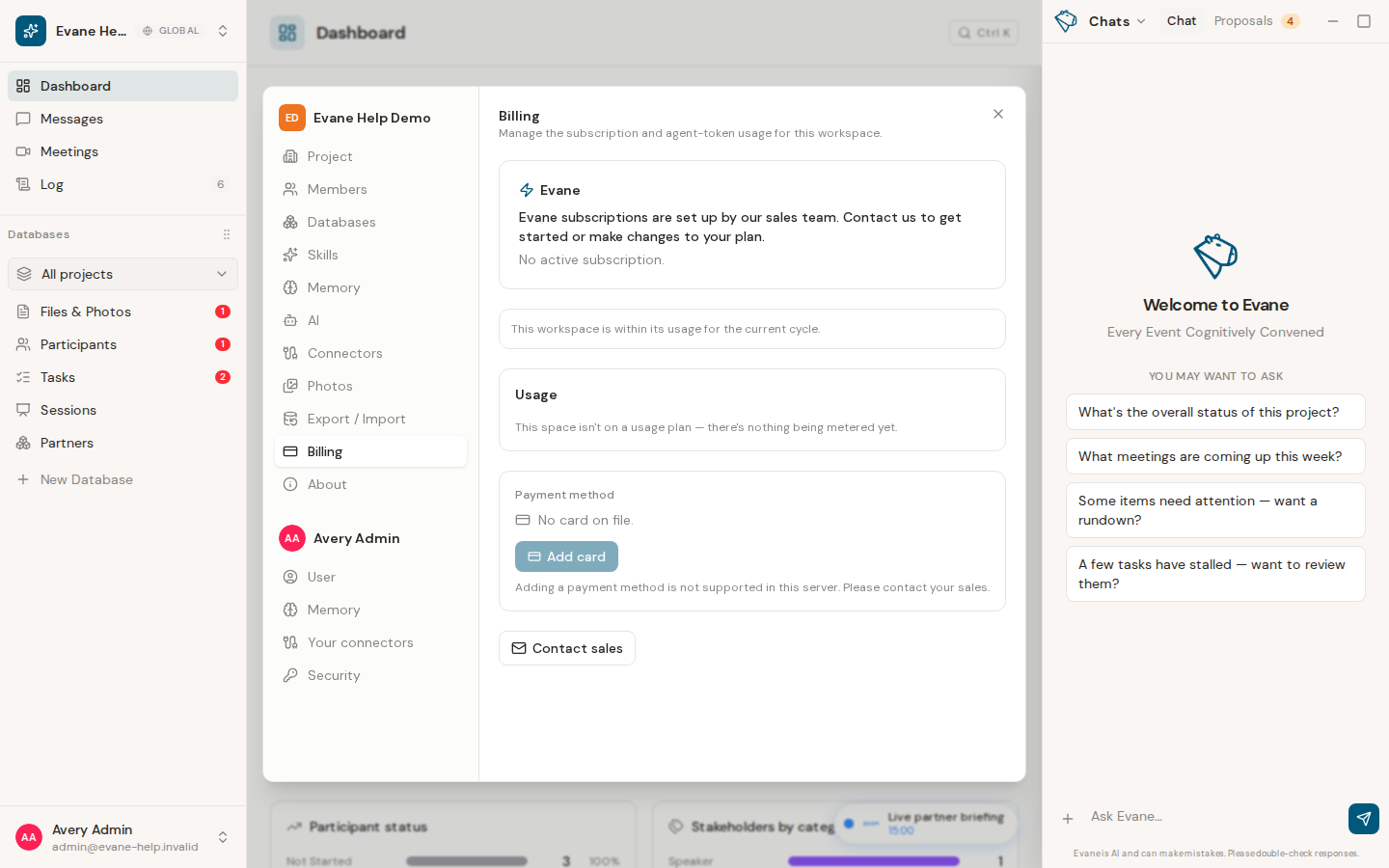Open the Sessions database
The height and width of the screenshot is (868, 1389).
(x=123, y=410)
